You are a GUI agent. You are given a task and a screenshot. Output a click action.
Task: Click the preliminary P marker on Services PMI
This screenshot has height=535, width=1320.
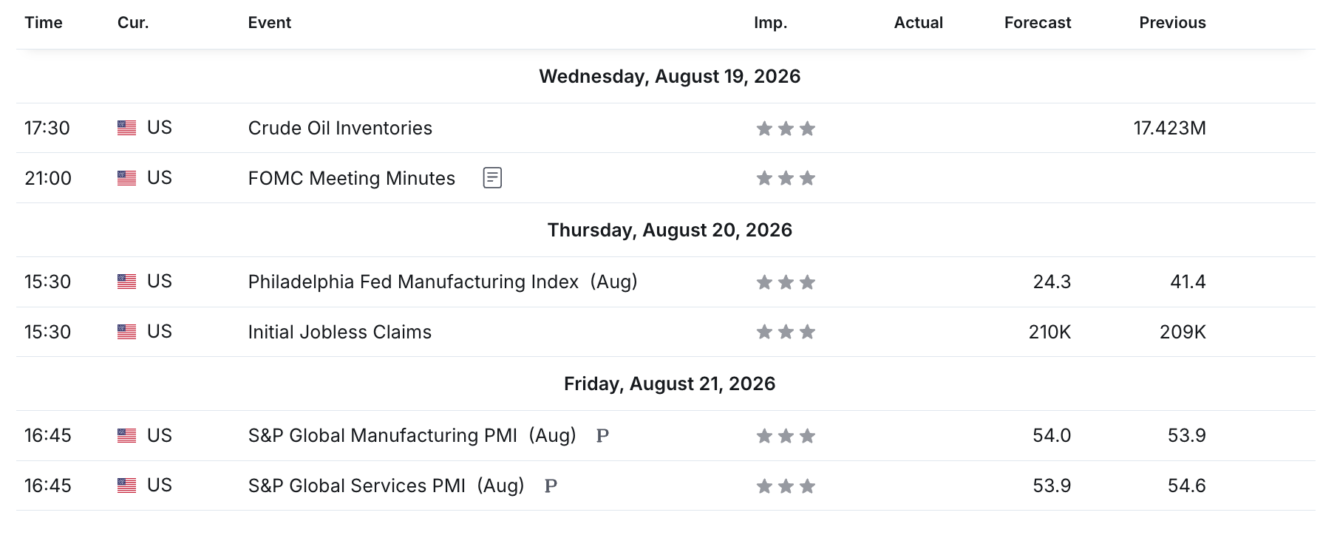pos(550,486)
